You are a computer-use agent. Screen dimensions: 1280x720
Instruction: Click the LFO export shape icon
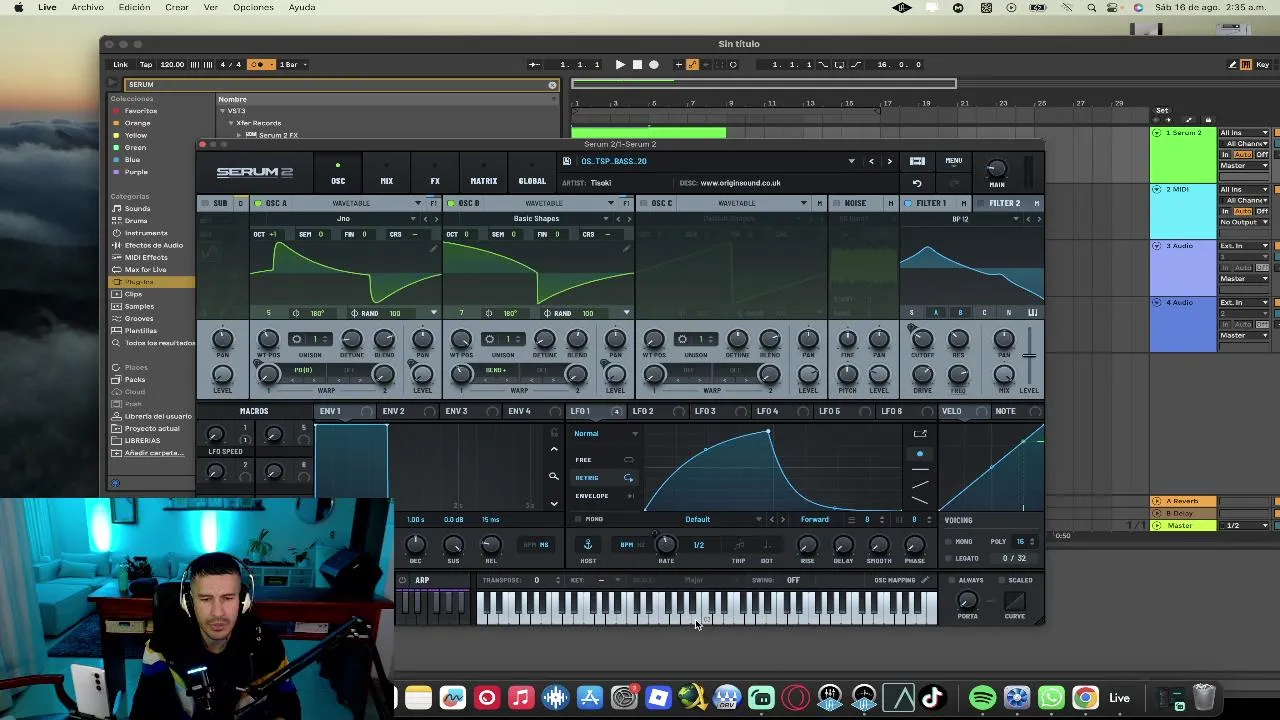click(920, 434)
